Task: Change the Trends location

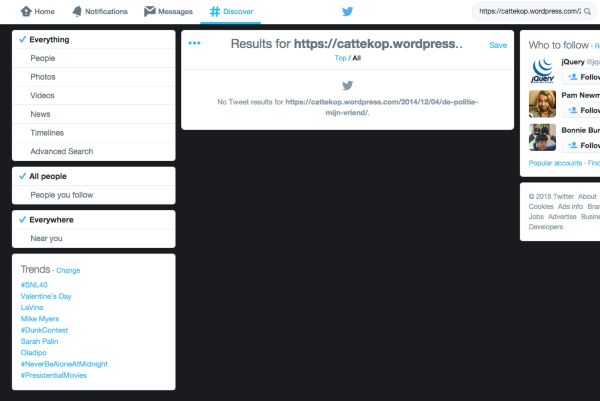Action: click(68, 271)
